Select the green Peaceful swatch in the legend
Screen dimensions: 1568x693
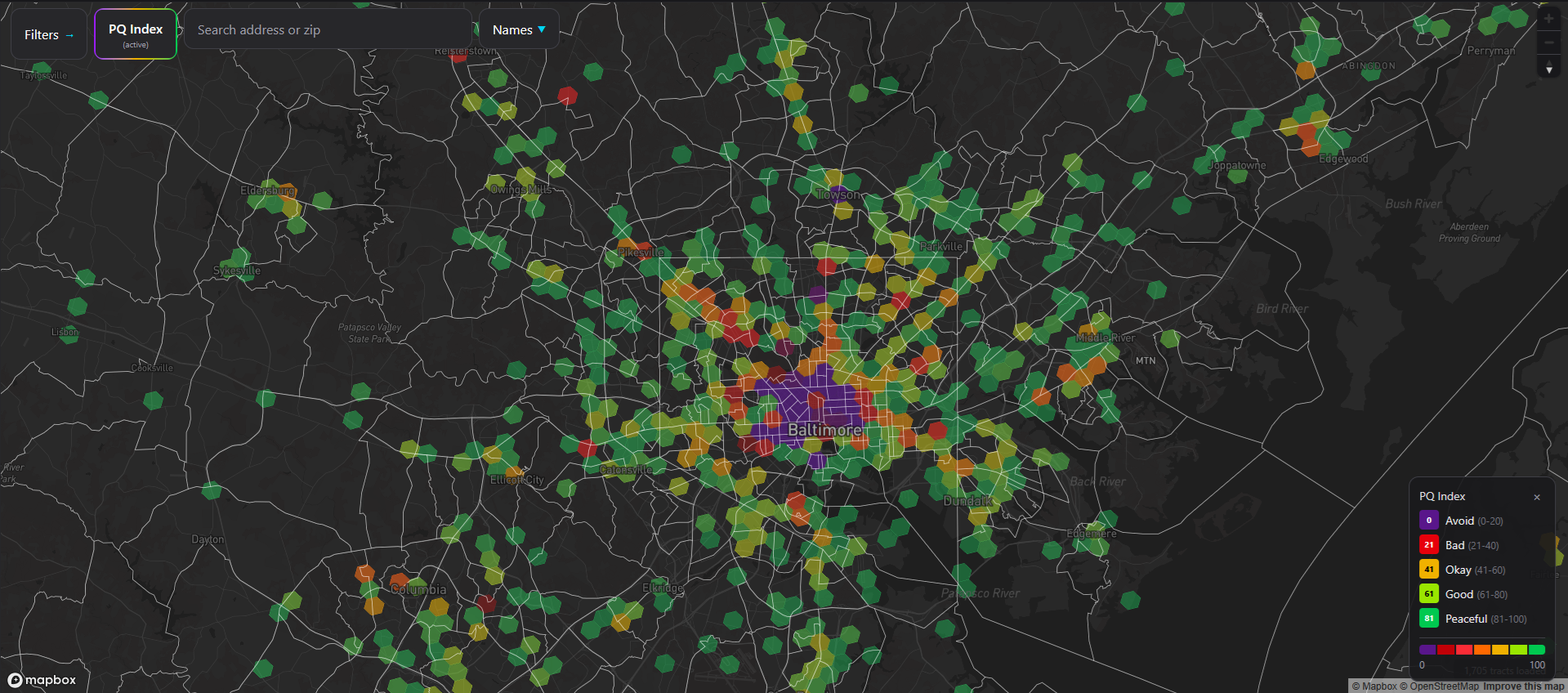click(1429, 619)
